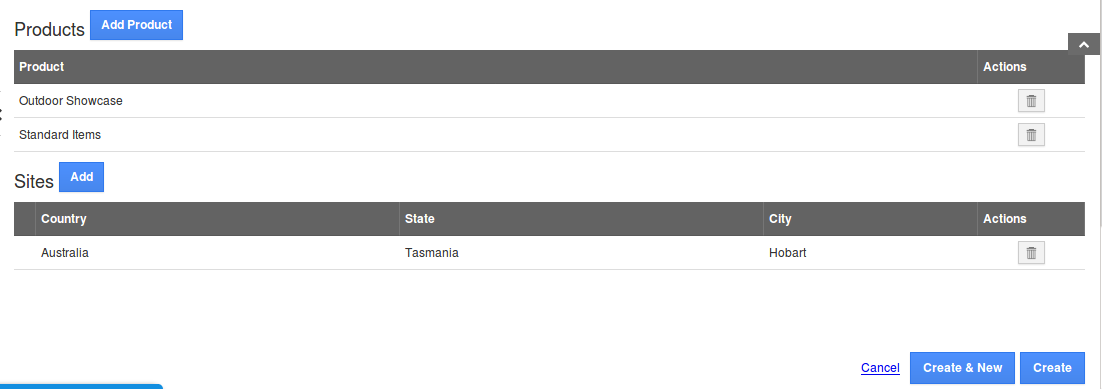Click the Sites table Actions header

[1004, 219]
